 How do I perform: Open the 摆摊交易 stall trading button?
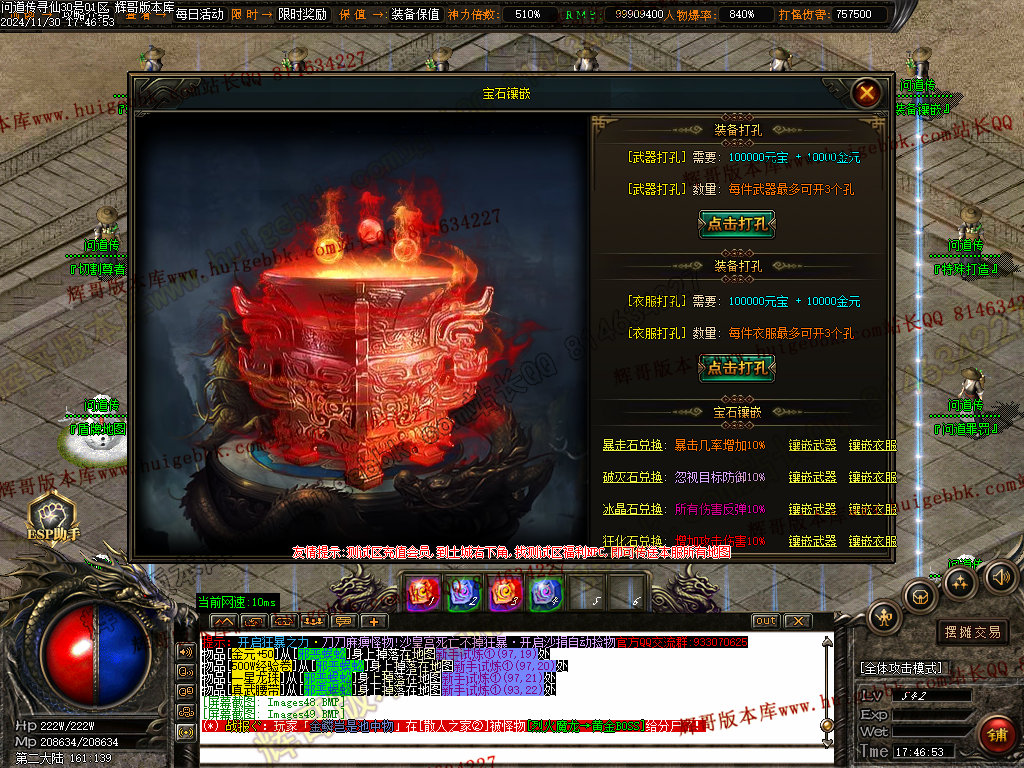[972, 632]
